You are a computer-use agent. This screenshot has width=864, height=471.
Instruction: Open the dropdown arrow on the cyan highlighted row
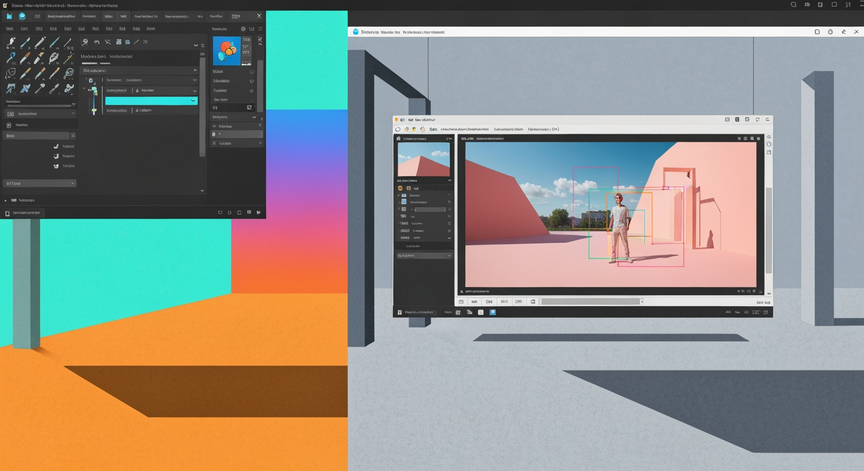pyautogui.click(x=193, y=101)
